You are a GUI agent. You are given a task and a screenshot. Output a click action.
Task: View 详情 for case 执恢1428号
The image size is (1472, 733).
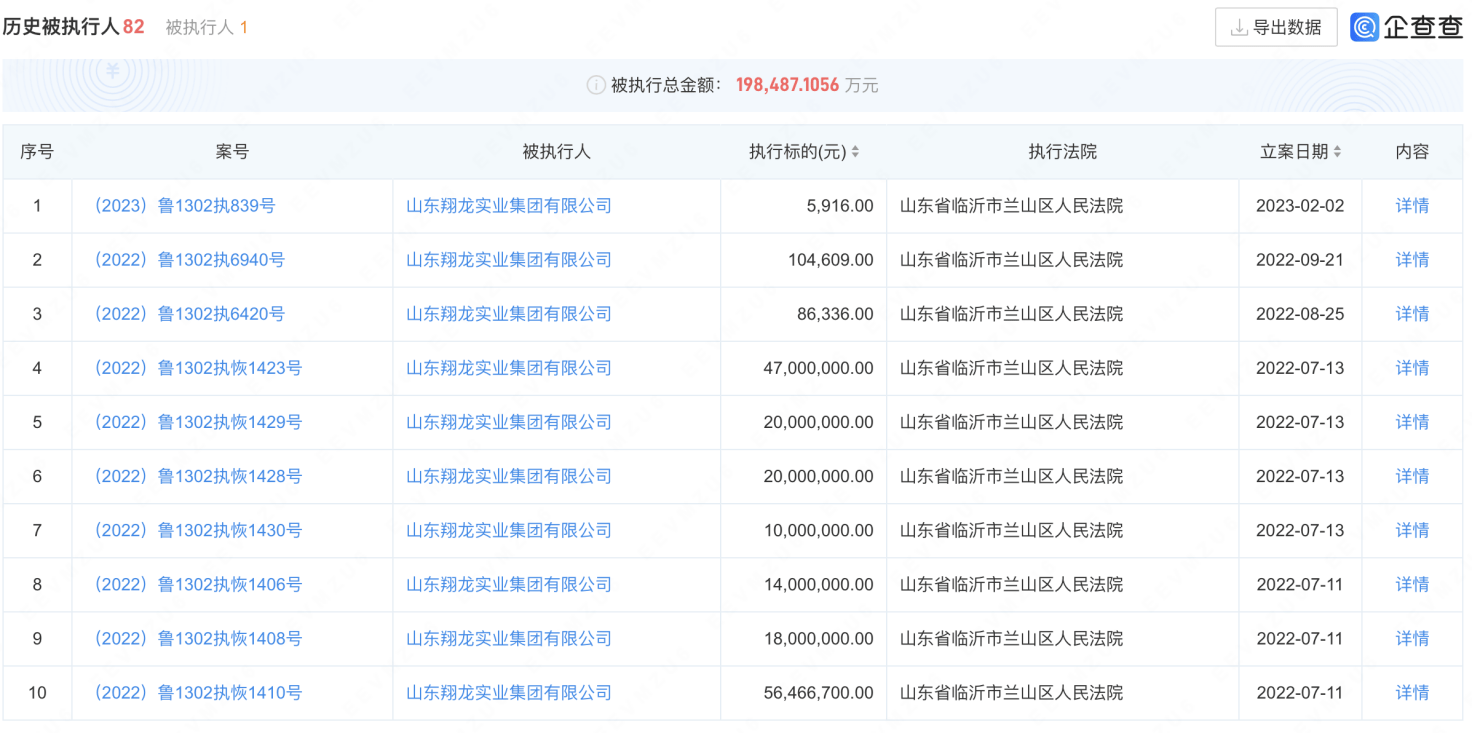(x=1412, y=476)
